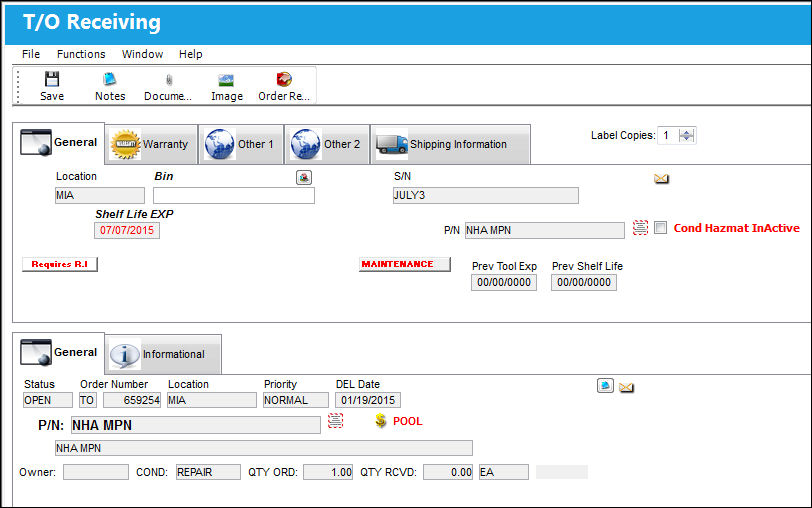The width and height of the screenshot is (812, 508).
Task: Click the Bin lookup icon
Action: 304,178
